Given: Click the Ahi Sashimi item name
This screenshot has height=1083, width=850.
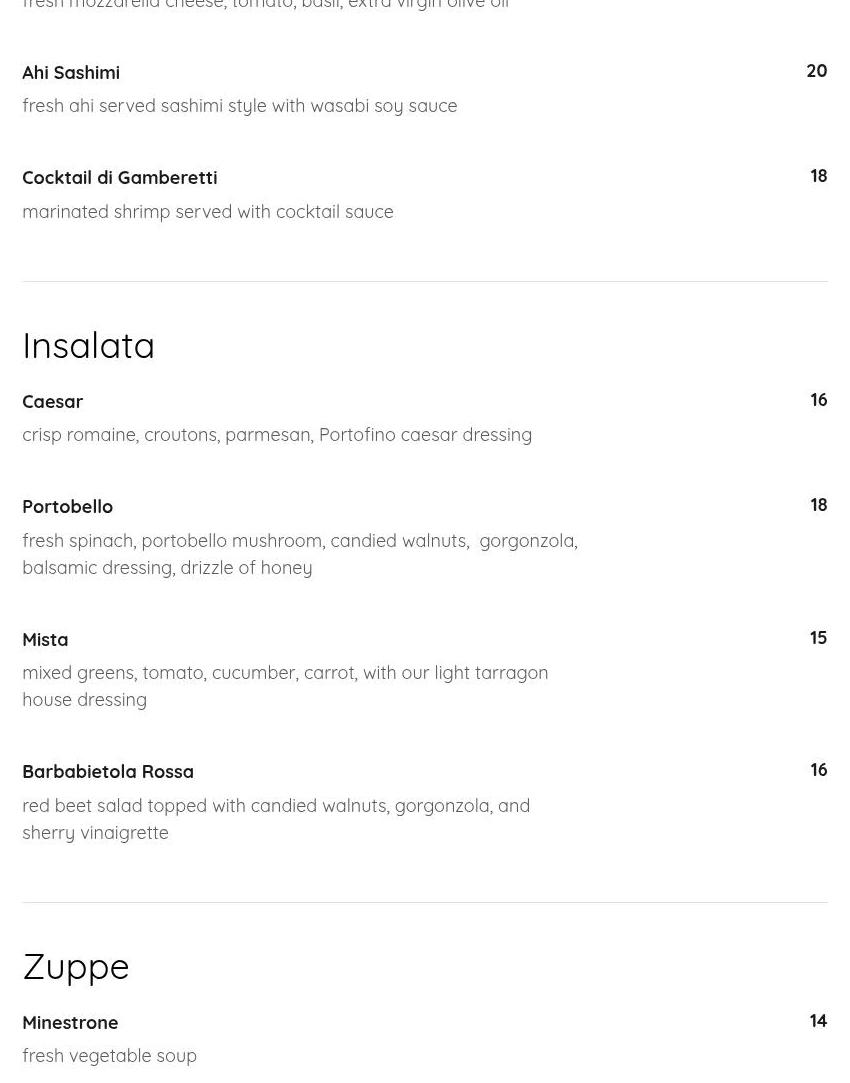Looking at the screenshot, I should coord(71,73).
